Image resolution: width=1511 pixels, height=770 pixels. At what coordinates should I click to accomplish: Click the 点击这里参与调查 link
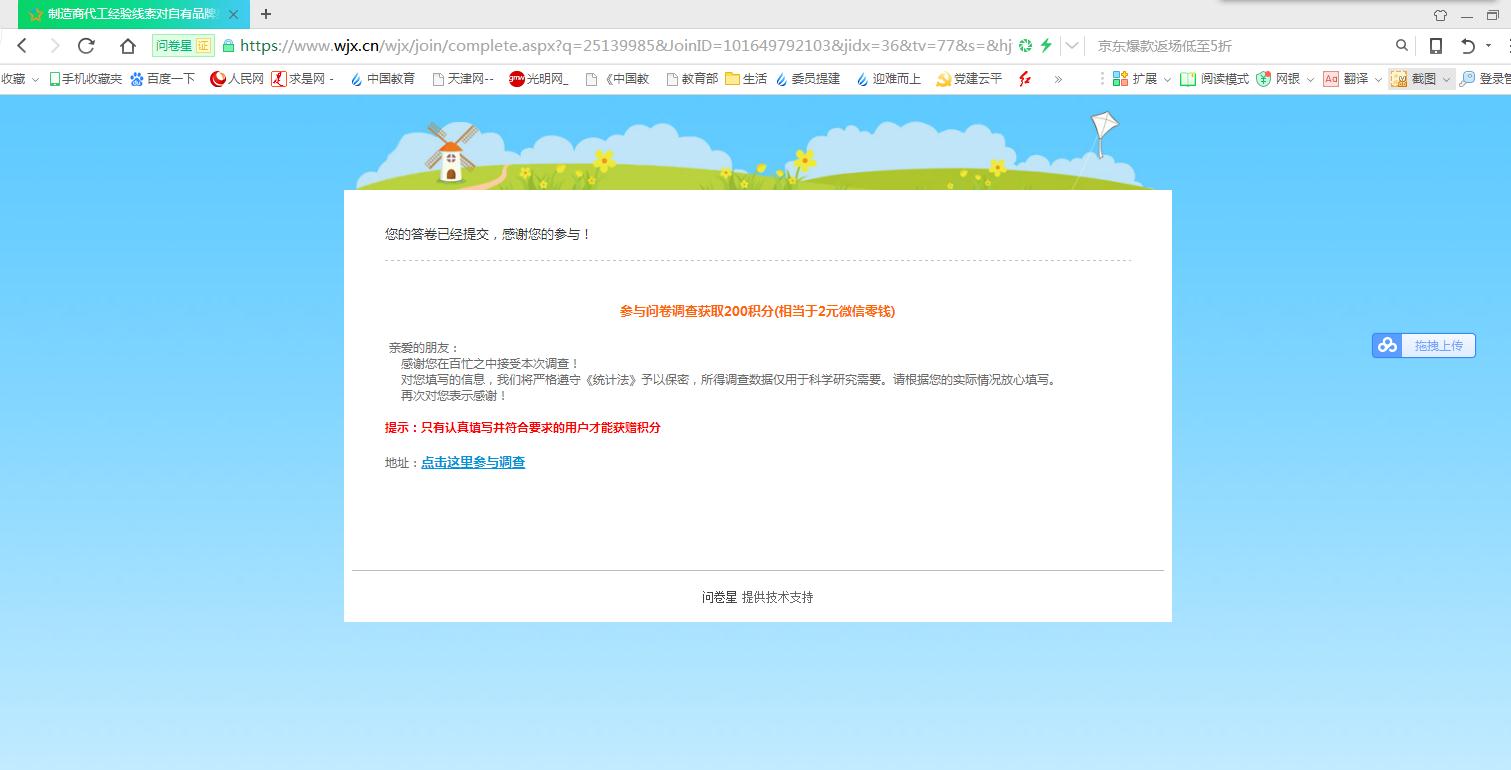[473, 463]
